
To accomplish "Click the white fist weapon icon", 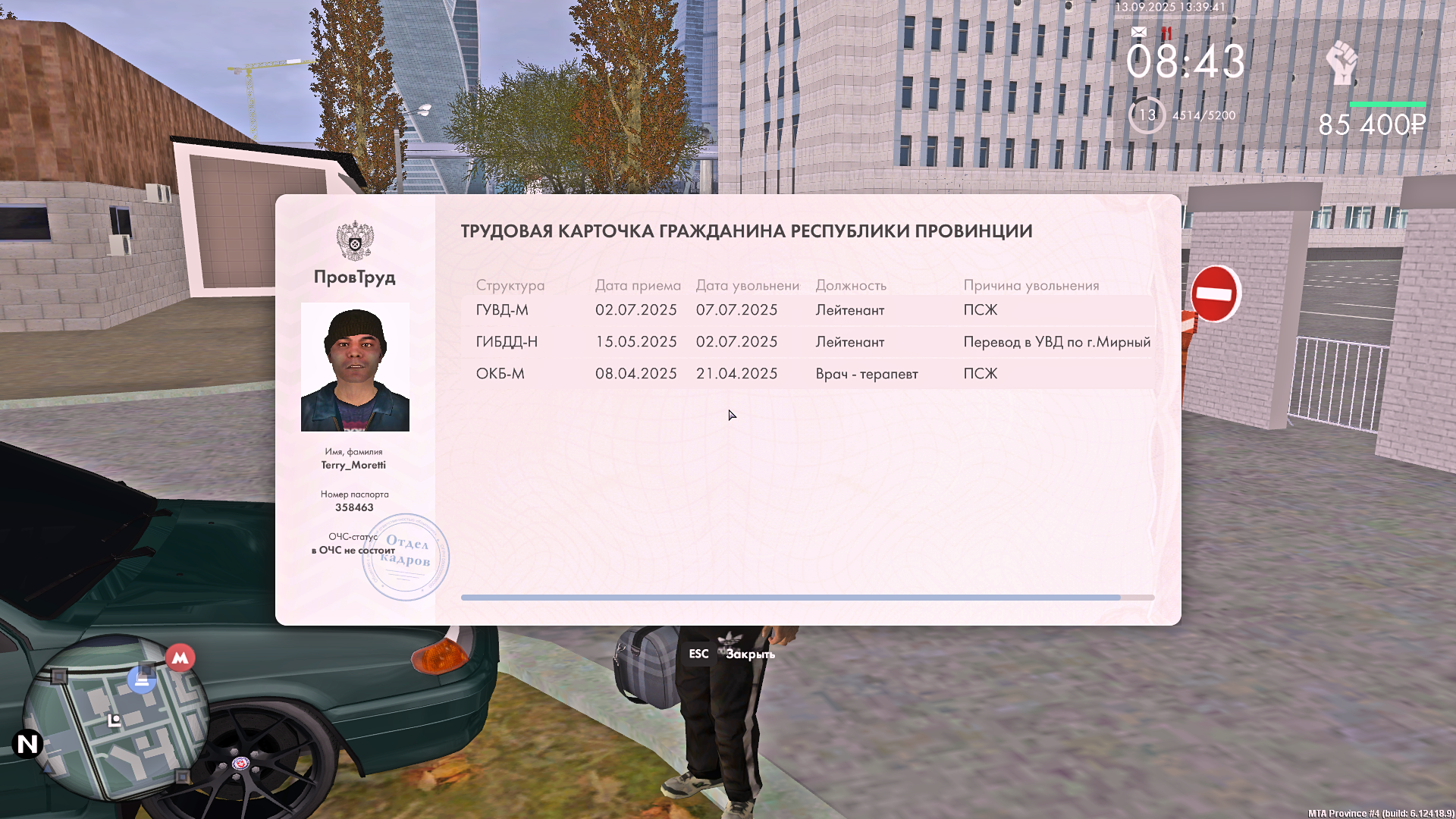I will tap(1341, 62).
